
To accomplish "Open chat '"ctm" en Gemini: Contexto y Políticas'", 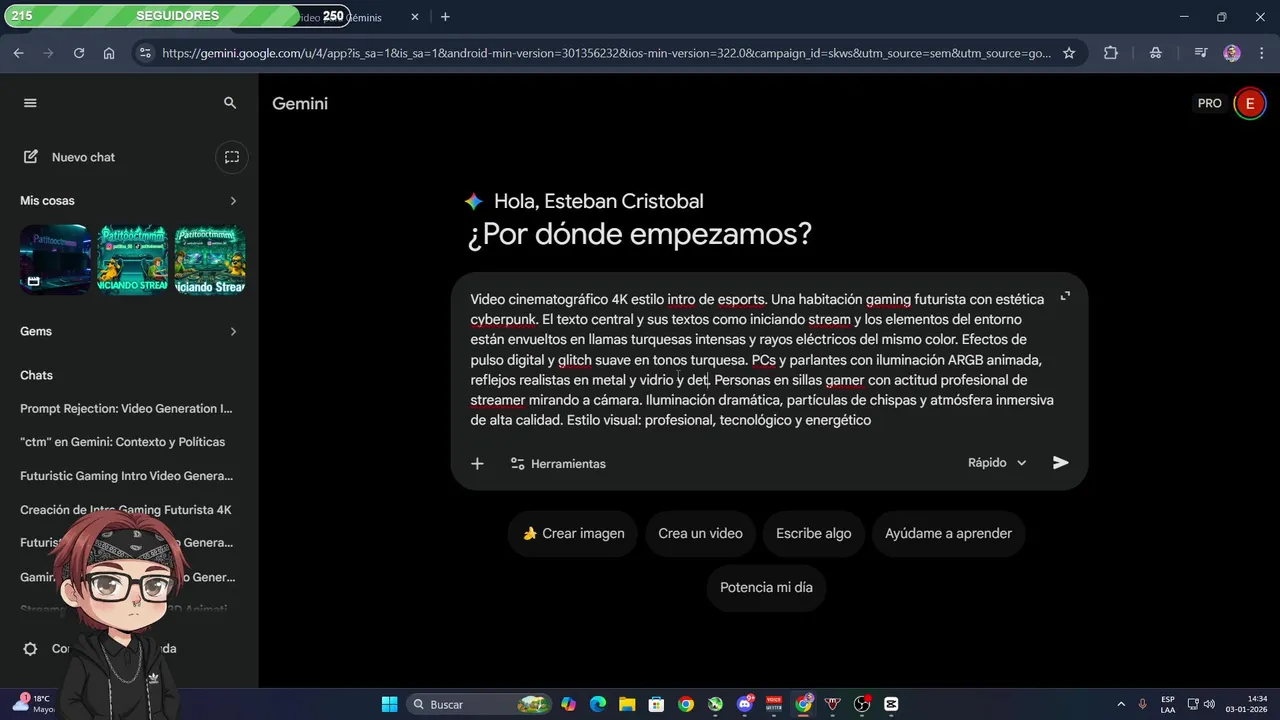I will tap(122, 442).
